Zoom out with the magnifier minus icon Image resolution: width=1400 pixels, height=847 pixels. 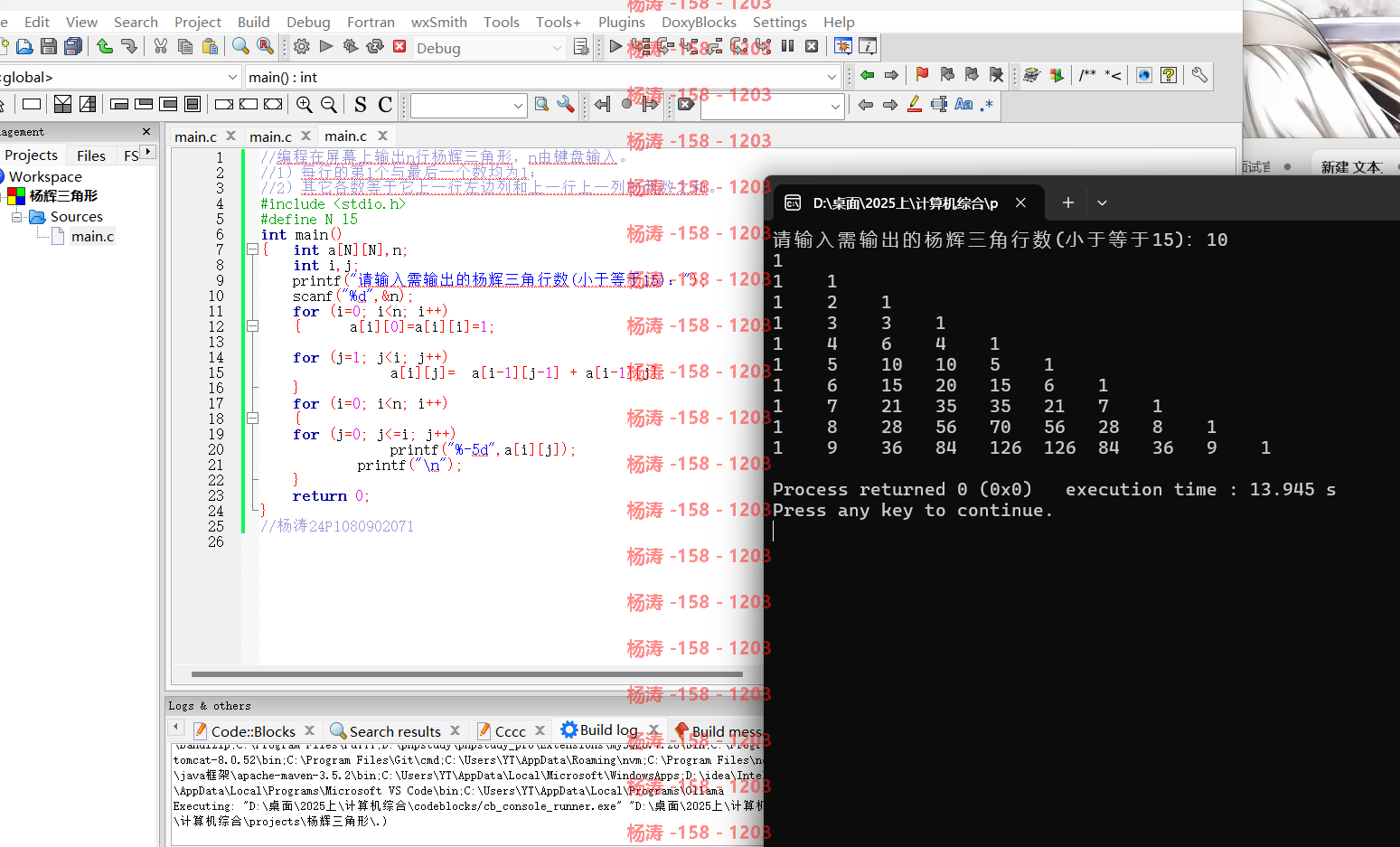click(x=329, y=105)
